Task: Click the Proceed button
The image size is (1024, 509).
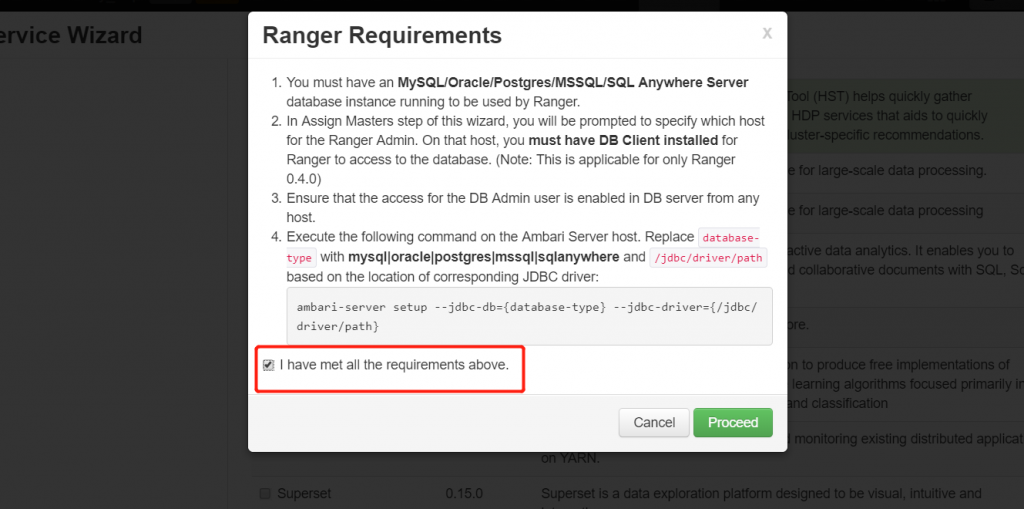Action: (733, 423)
